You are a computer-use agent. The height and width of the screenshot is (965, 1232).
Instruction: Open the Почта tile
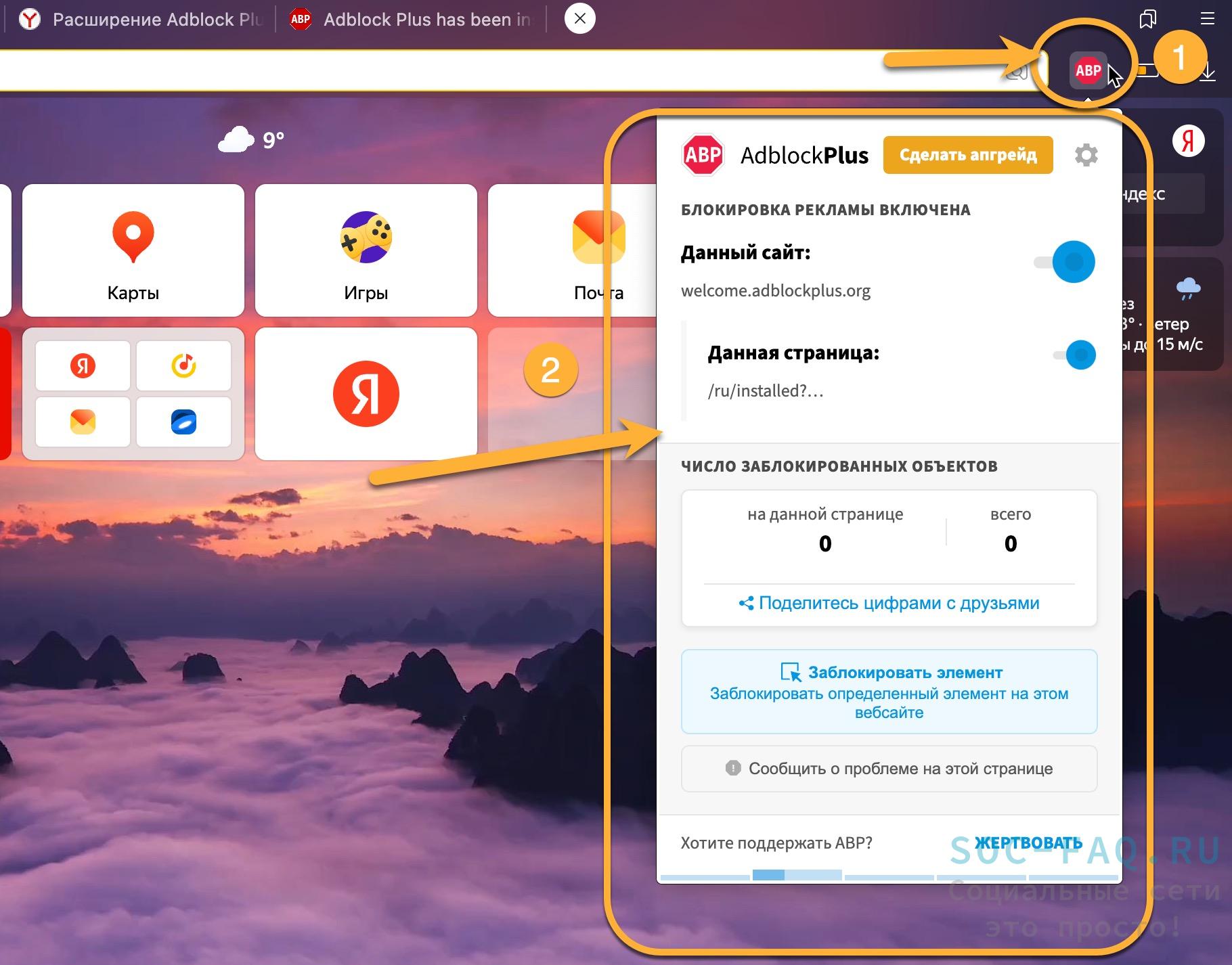[x=573, y=250]
